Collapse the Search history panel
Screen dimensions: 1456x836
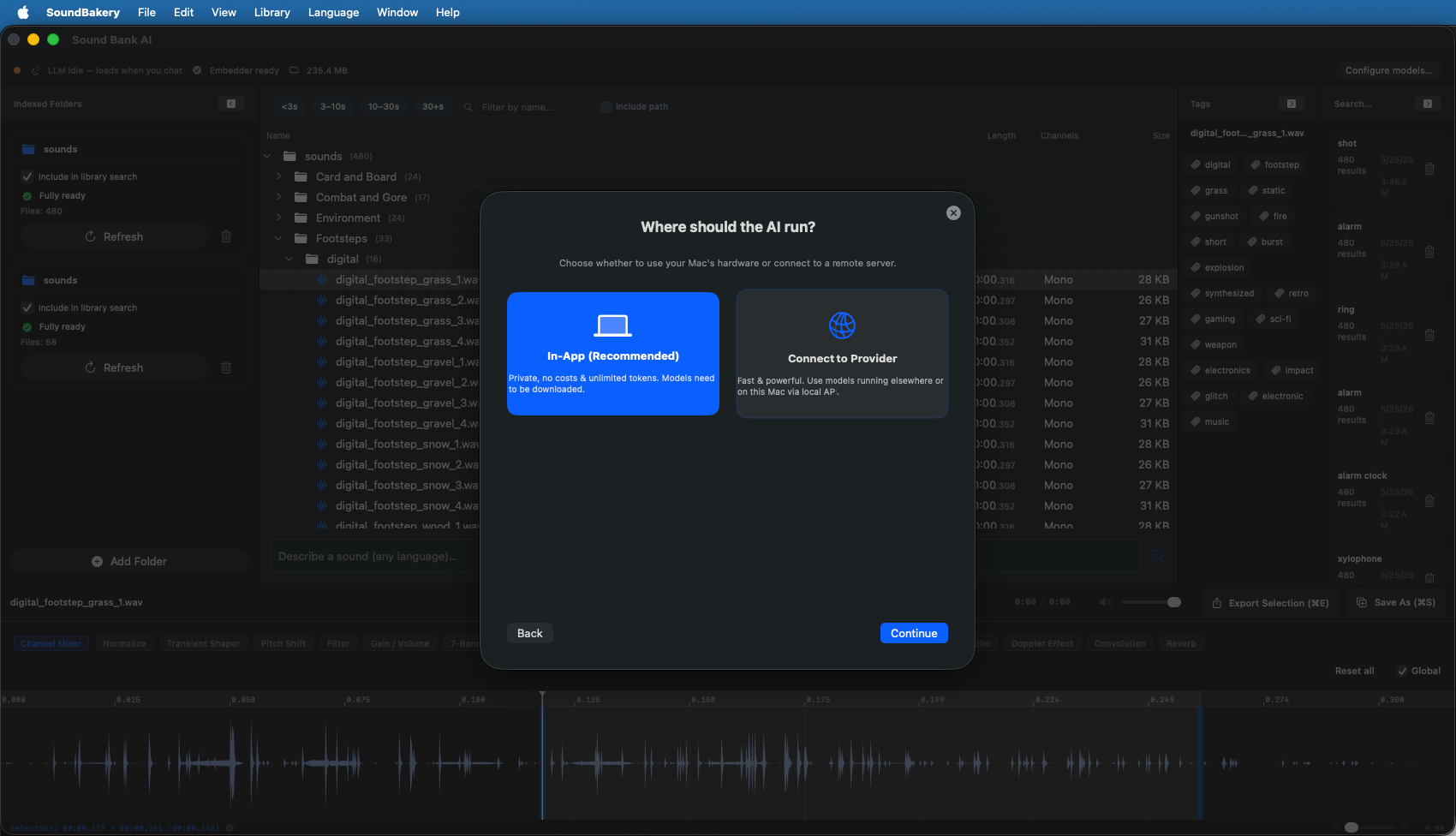pos(1427,104)
